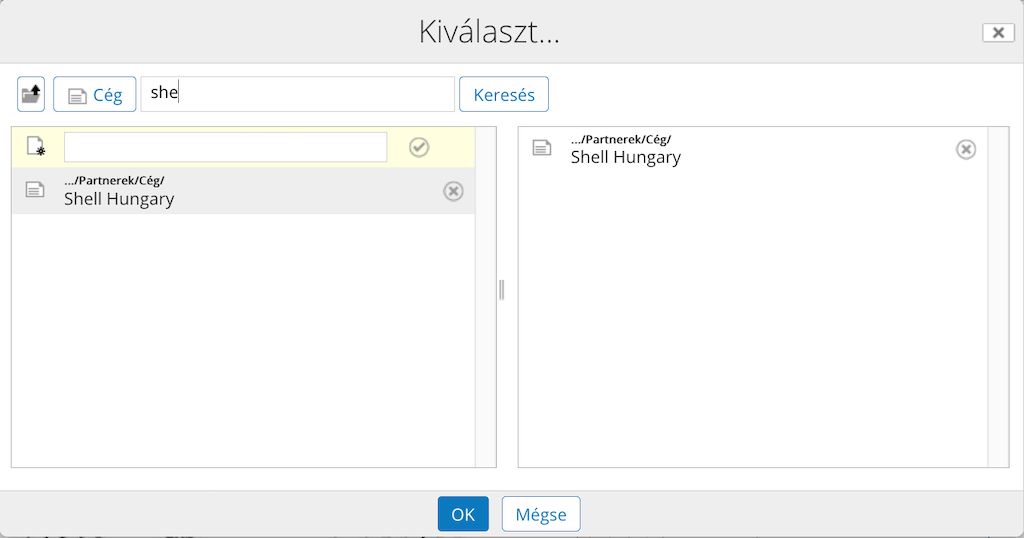Close the Kiválaszt dialog window
The width and height of the screenshot is (1024, 538).
(x=998, y=33)
